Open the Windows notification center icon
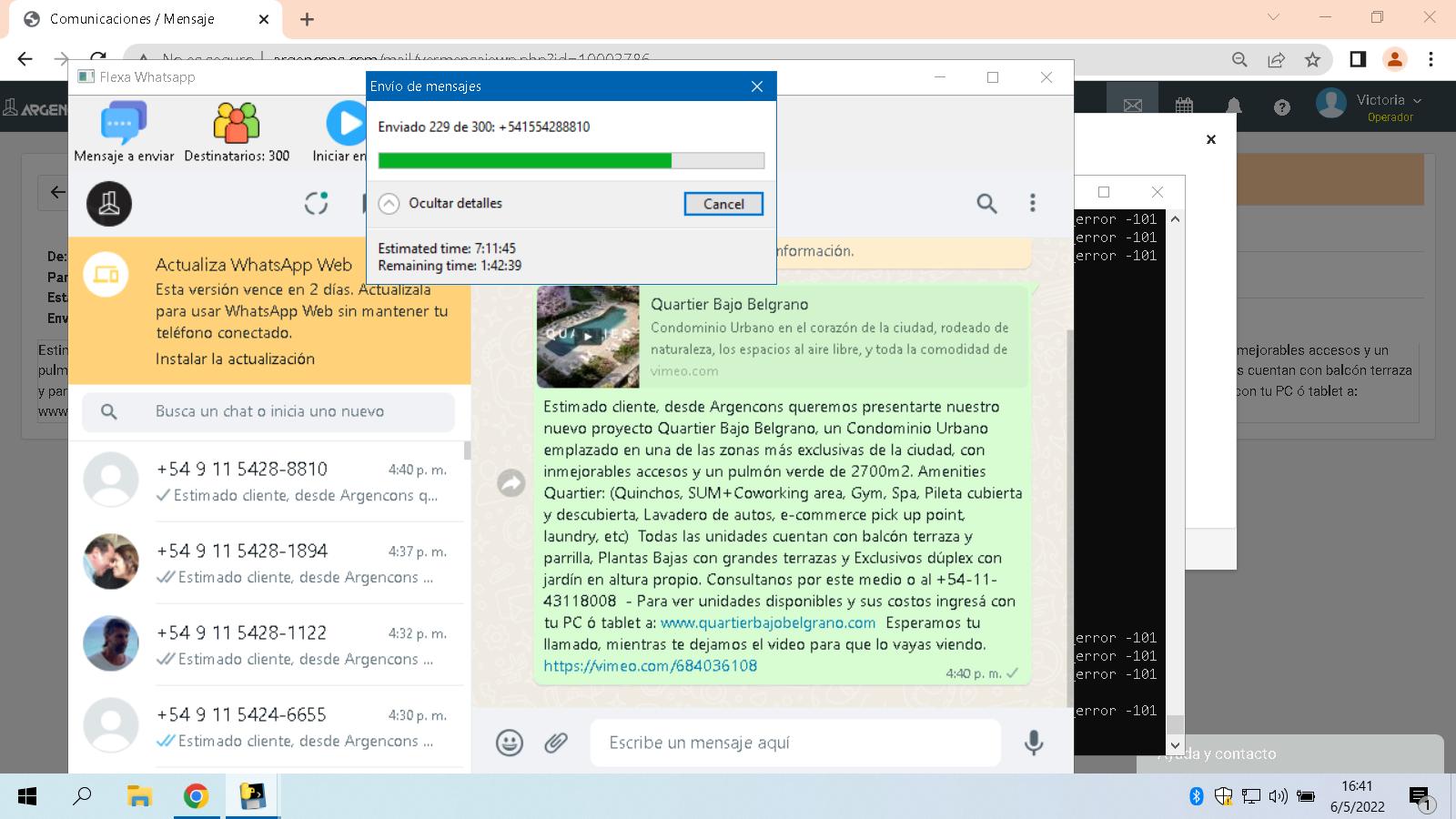 point(1421,799)
